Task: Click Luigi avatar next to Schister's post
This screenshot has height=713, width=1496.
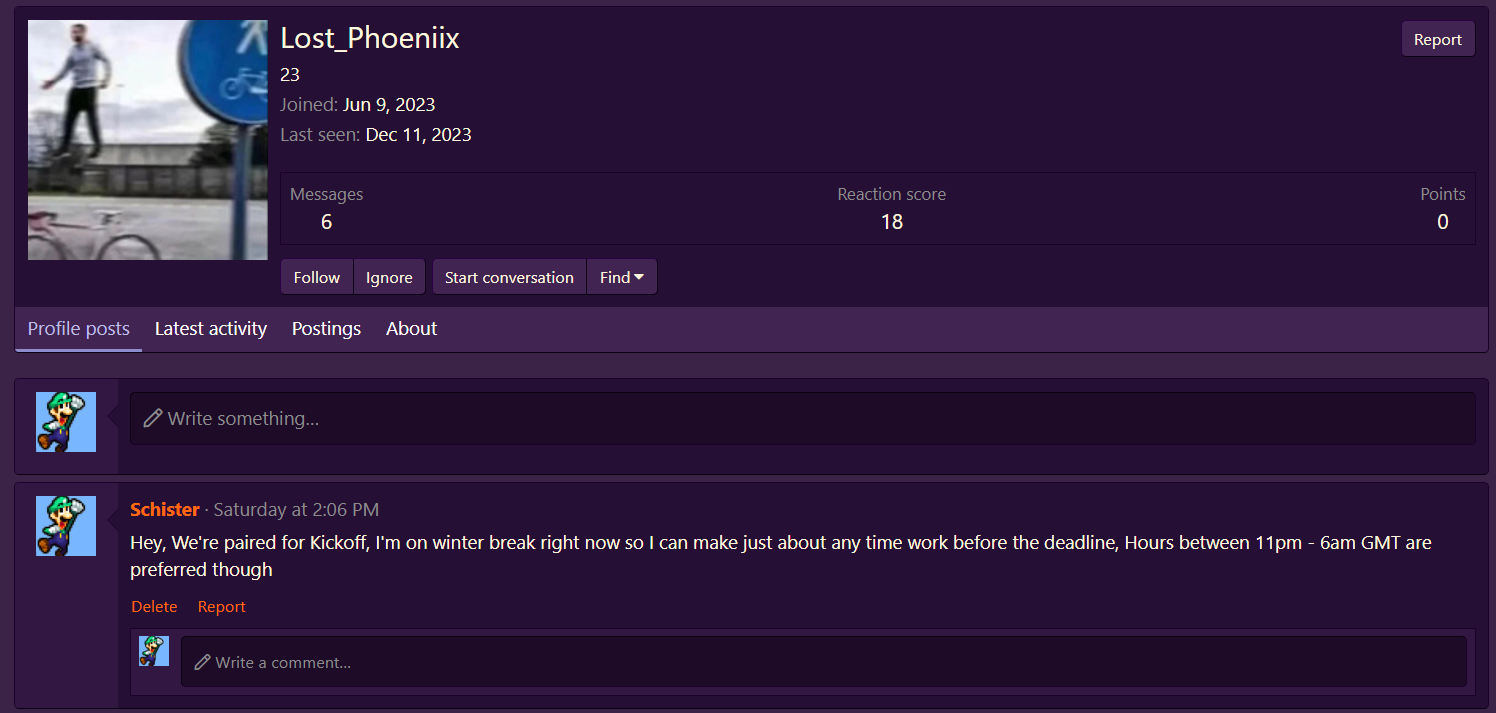Action: pos(66,526)
